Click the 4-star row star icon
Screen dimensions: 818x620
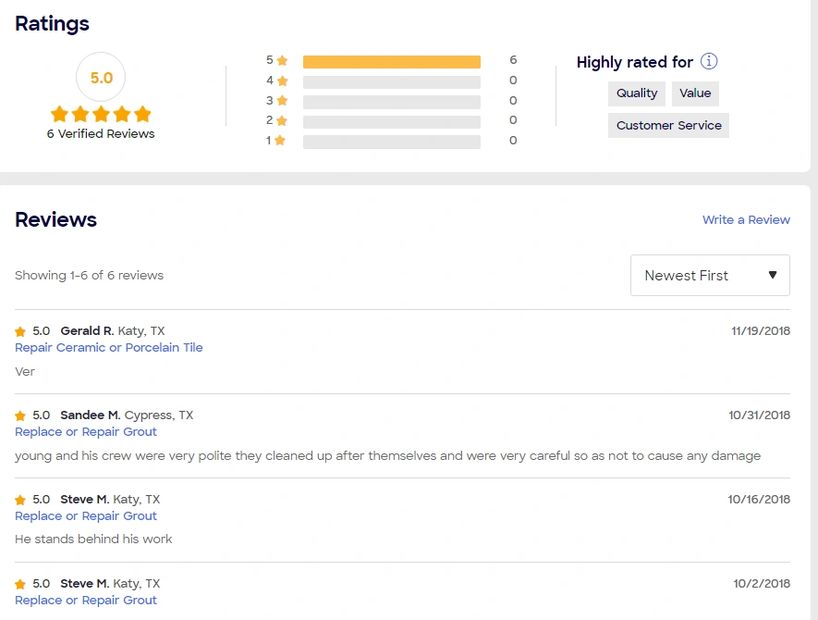point(282,81)
